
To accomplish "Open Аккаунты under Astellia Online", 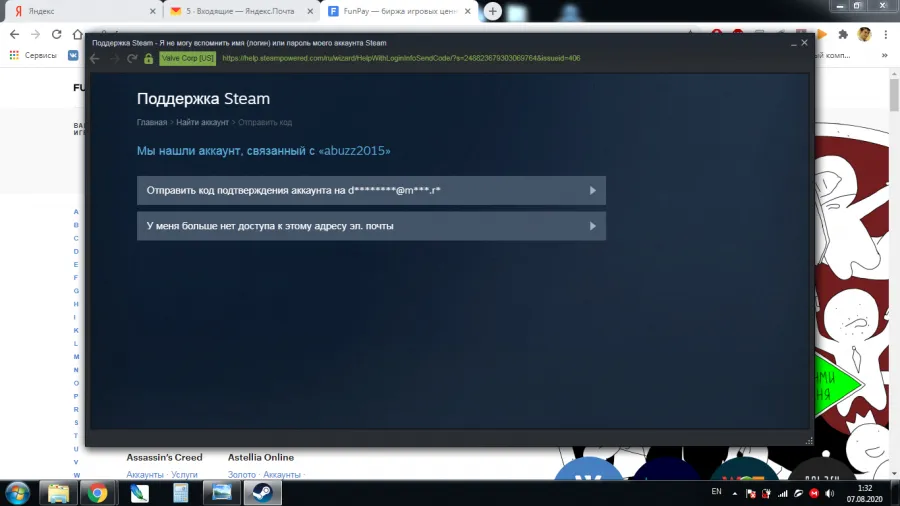I will point(282,474).
